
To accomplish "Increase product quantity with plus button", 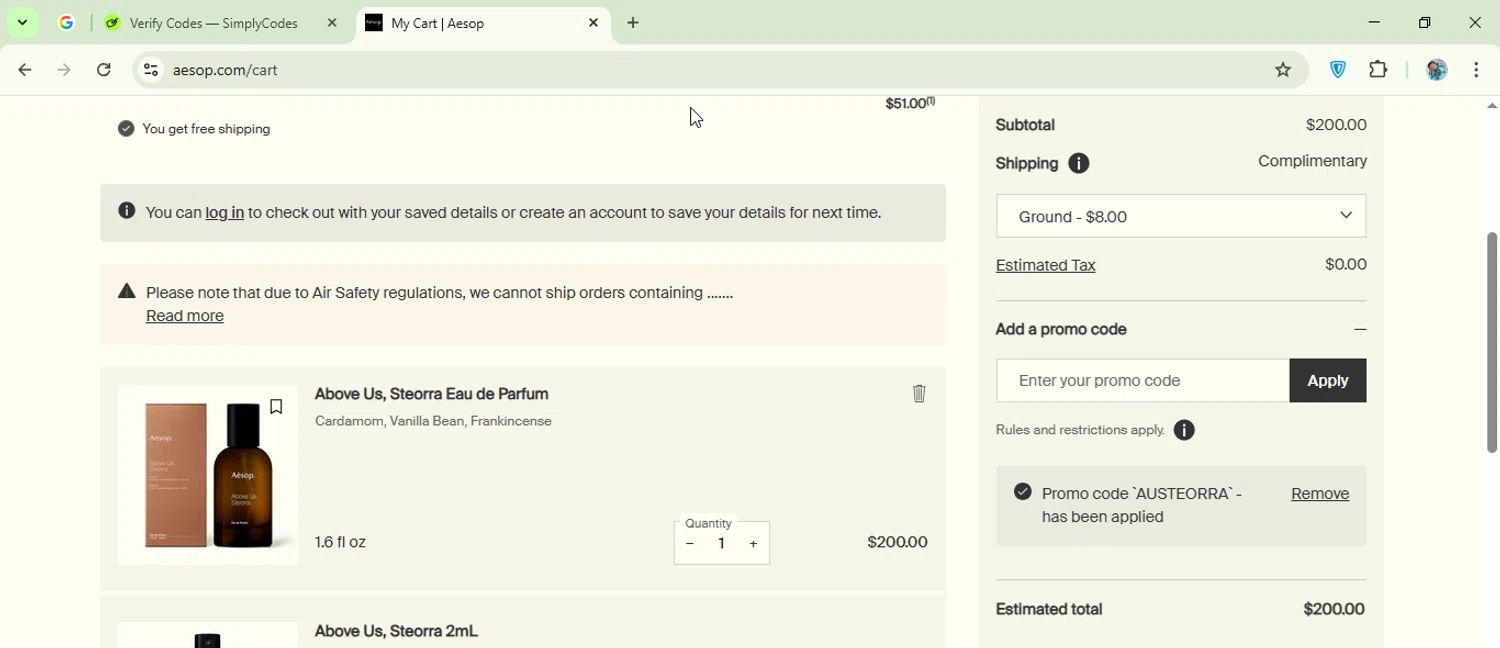I will pyautogui.click(x=753, y=544).
